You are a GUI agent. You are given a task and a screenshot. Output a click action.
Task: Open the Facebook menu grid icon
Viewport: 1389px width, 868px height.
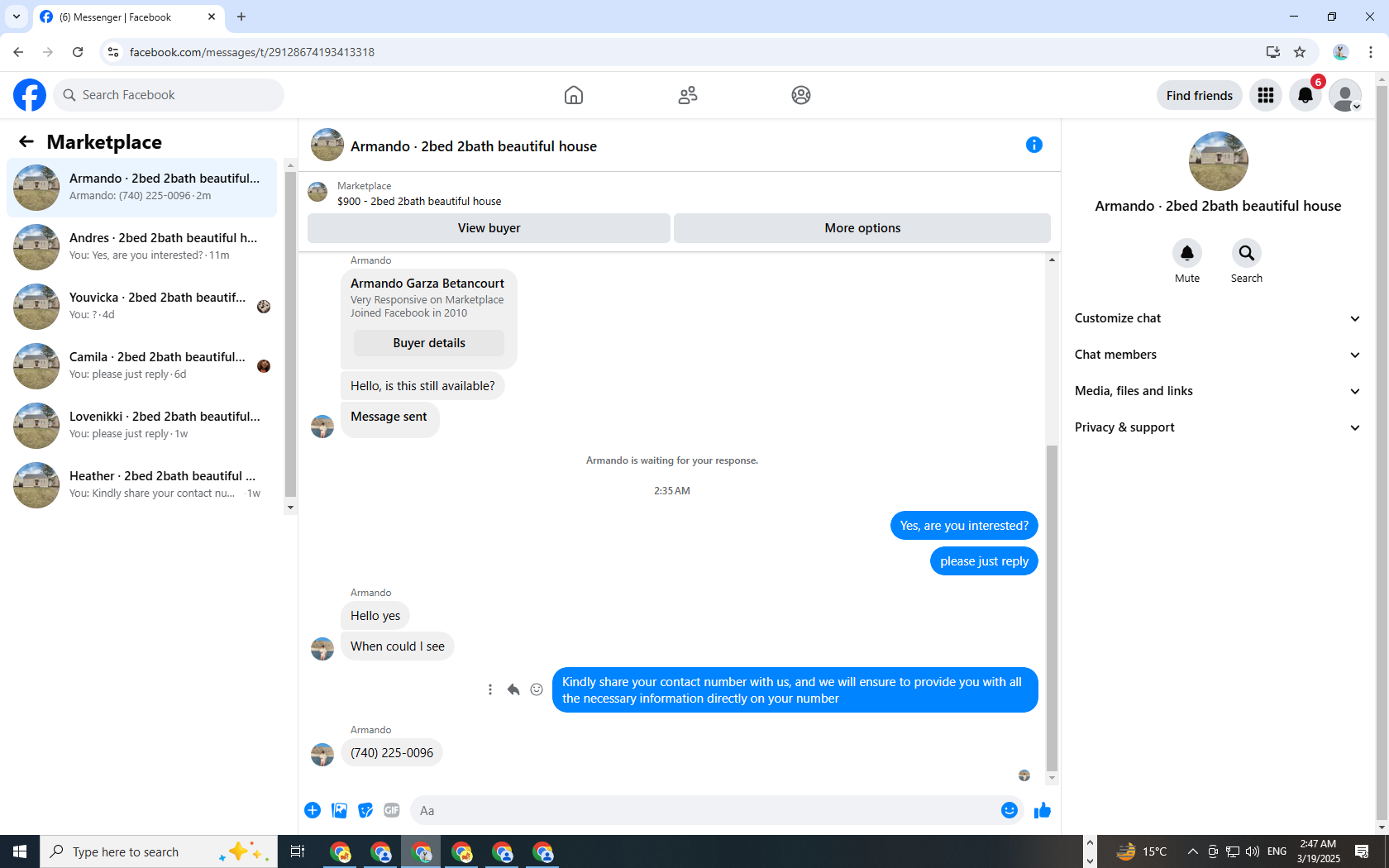1266,95
